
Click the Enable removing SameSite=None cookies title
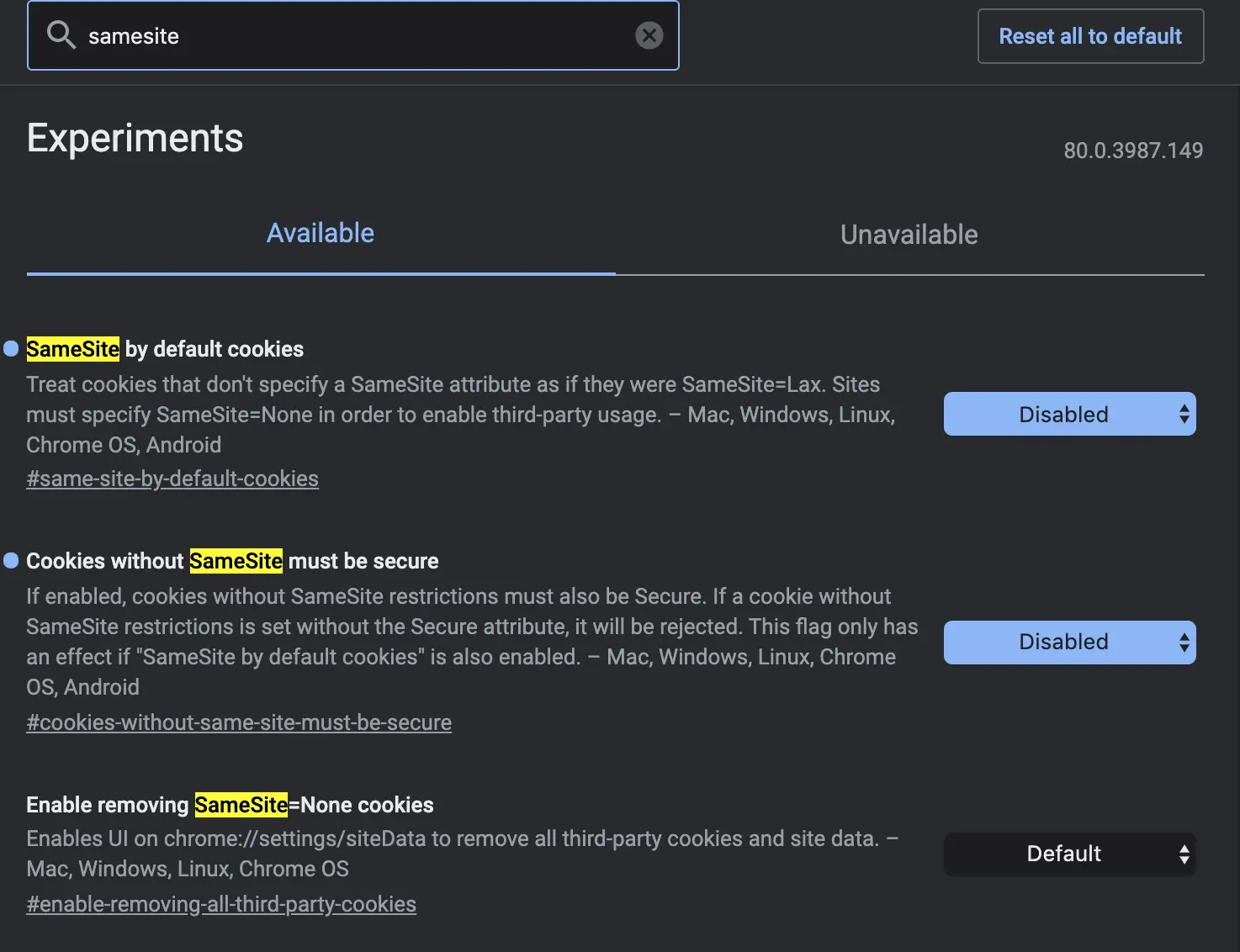[230, 805]
